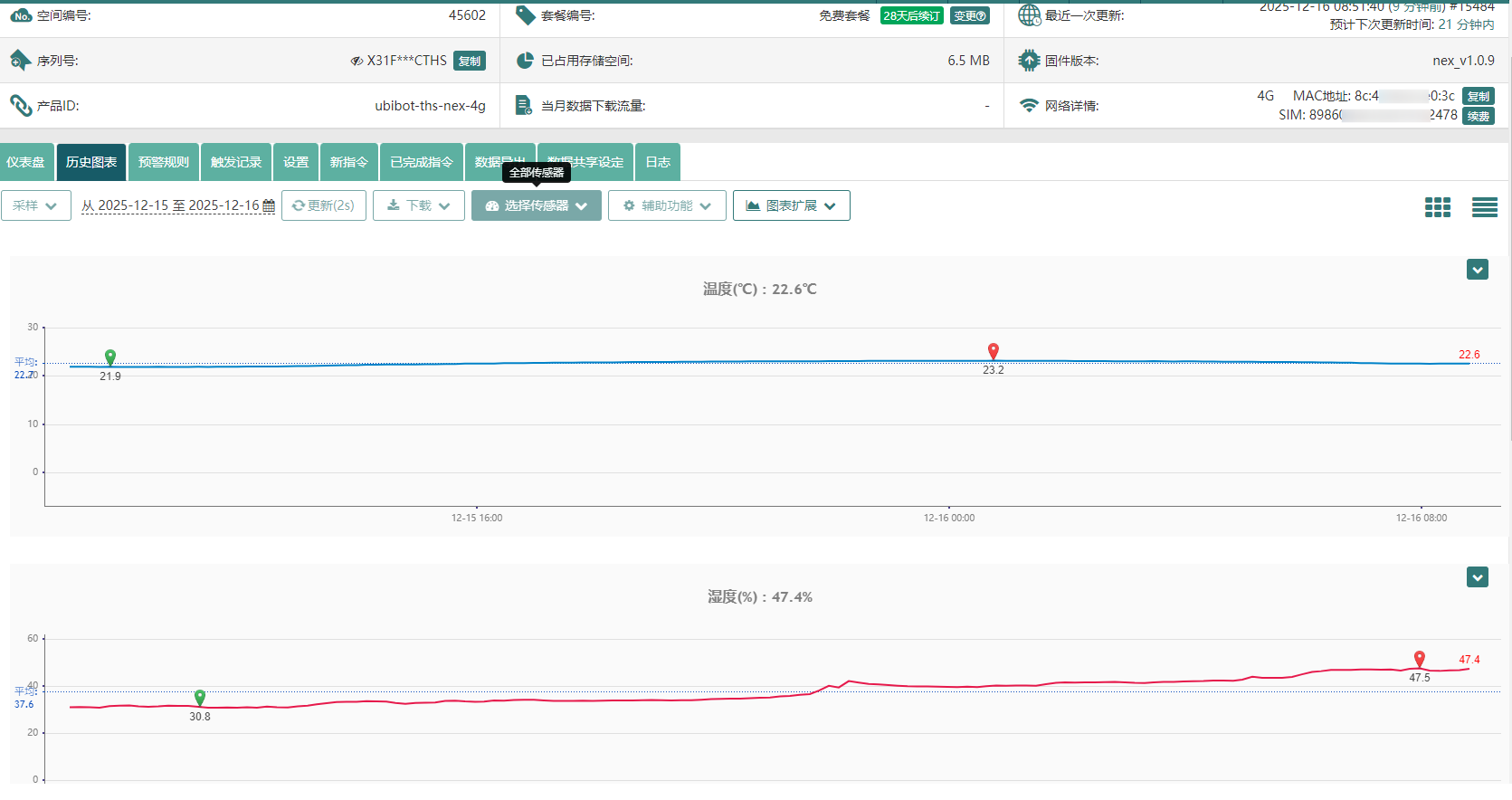Open the 仪表盘 dashboard tab
The height and width of the screenshot is (800, 1512).
26,162
